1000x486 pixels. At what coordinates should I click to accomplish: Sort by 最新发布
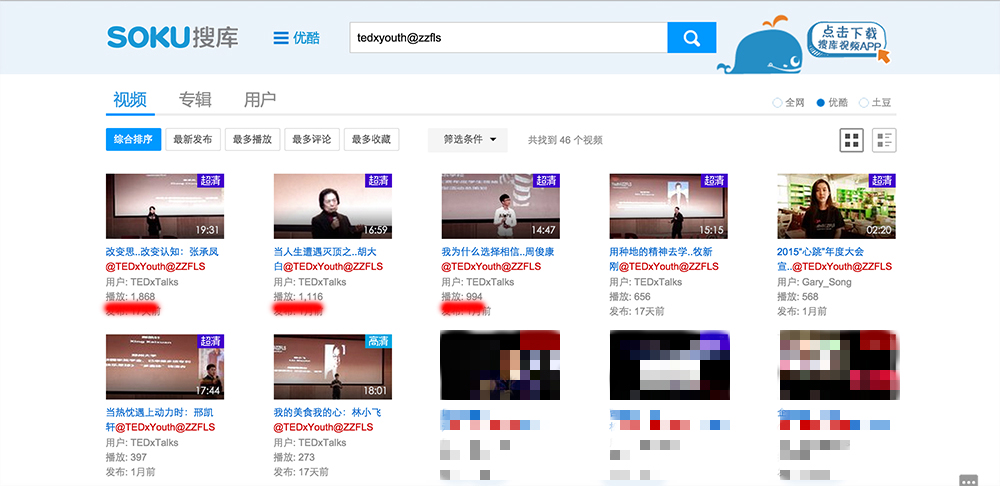click(193, 140)
